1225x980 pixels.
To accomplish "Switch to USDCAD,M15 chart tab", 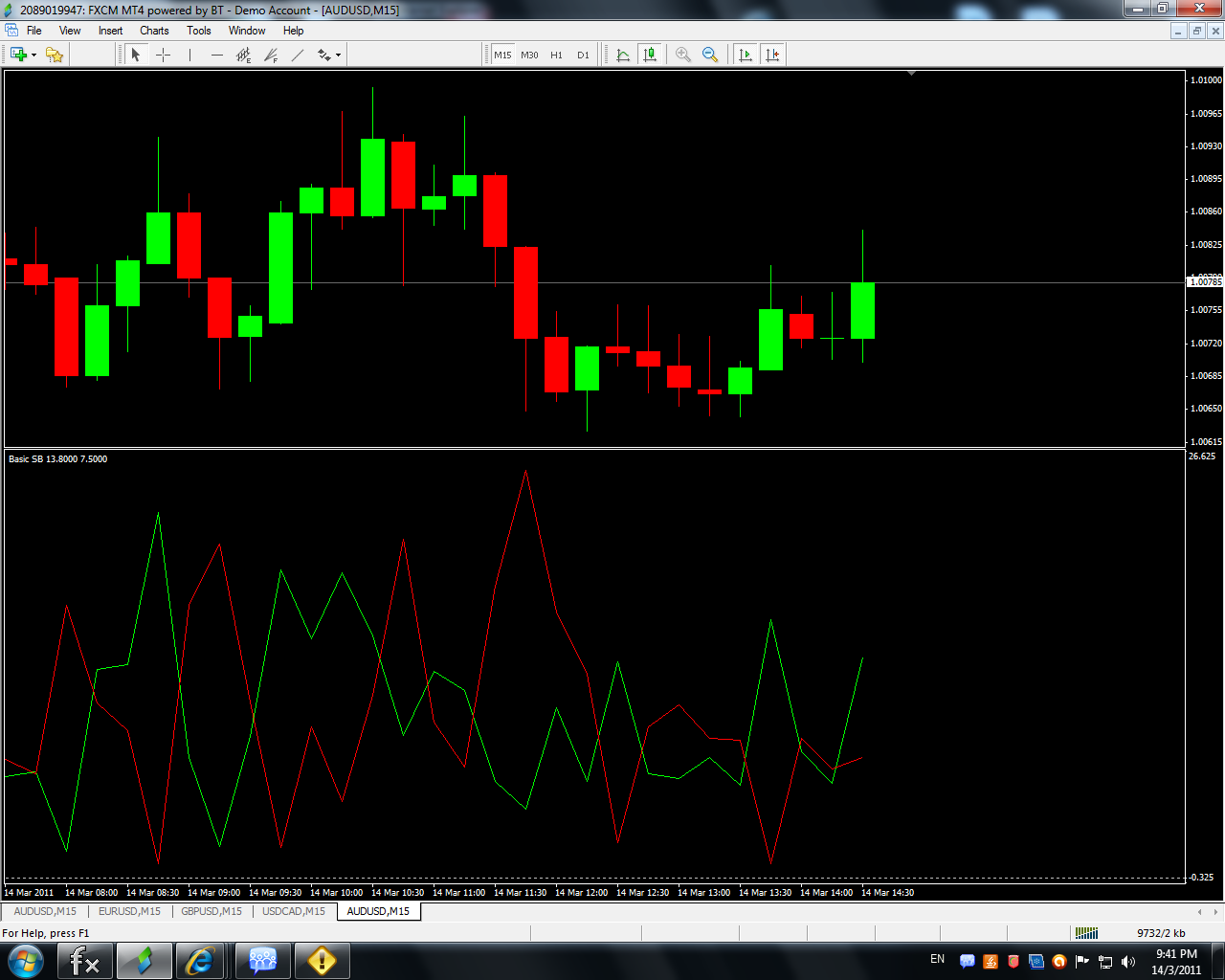I will click(x=294, y=911).
